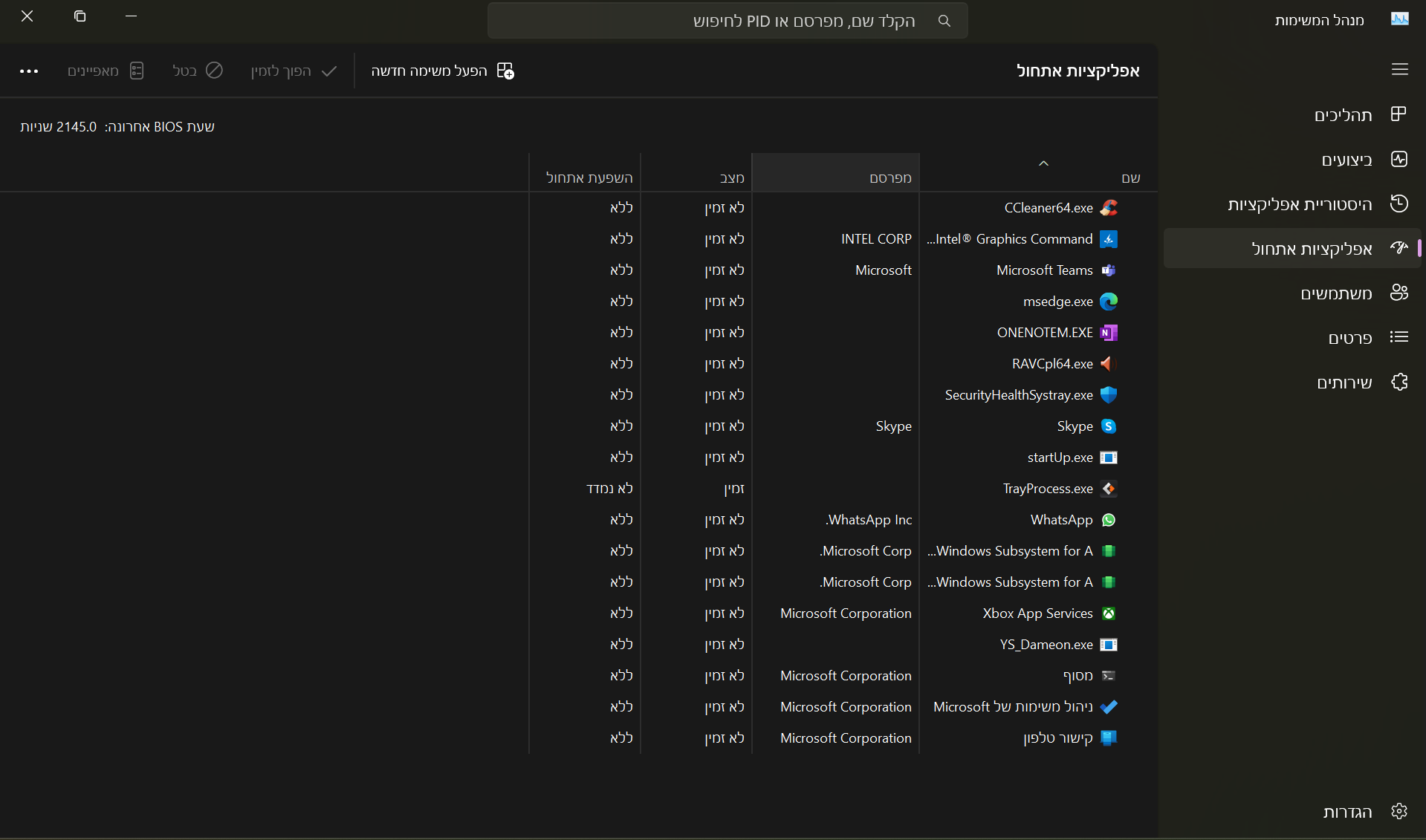
Task: Select startUp.exe row name
Action: [x=1060, y=458]
